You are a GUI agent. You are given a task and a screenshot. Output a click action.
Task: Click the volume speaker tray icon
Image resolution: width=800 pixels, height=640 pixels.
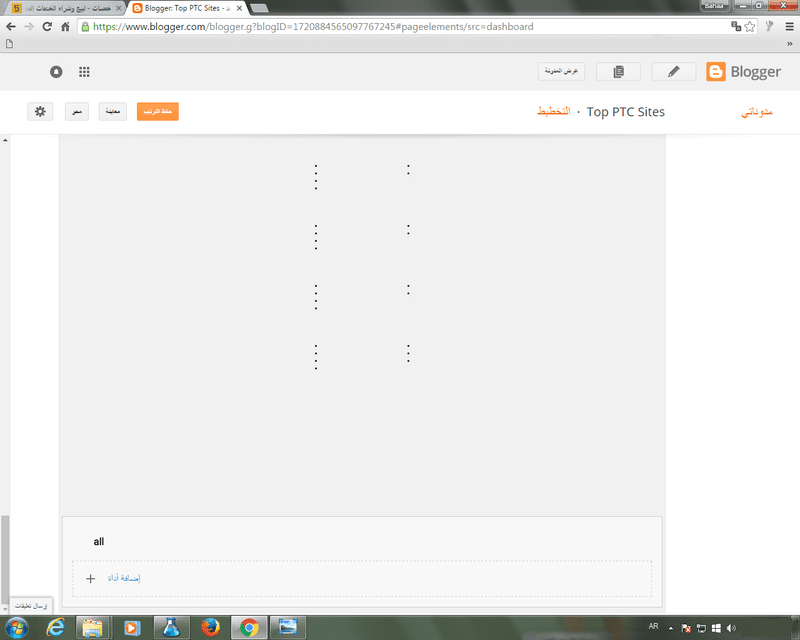click(731, 628)
